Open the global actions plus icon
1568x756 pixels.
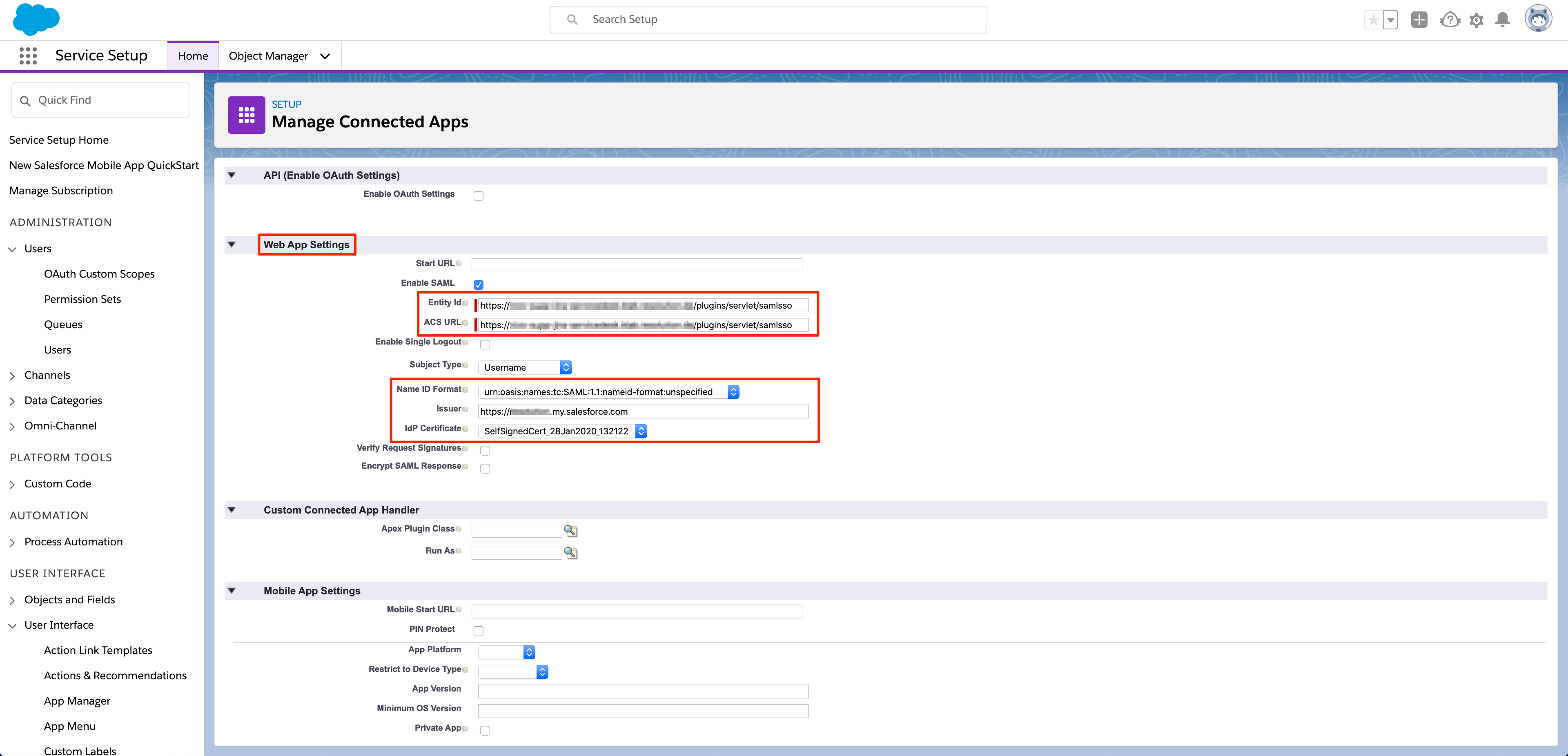click(x=1419, y=20)
